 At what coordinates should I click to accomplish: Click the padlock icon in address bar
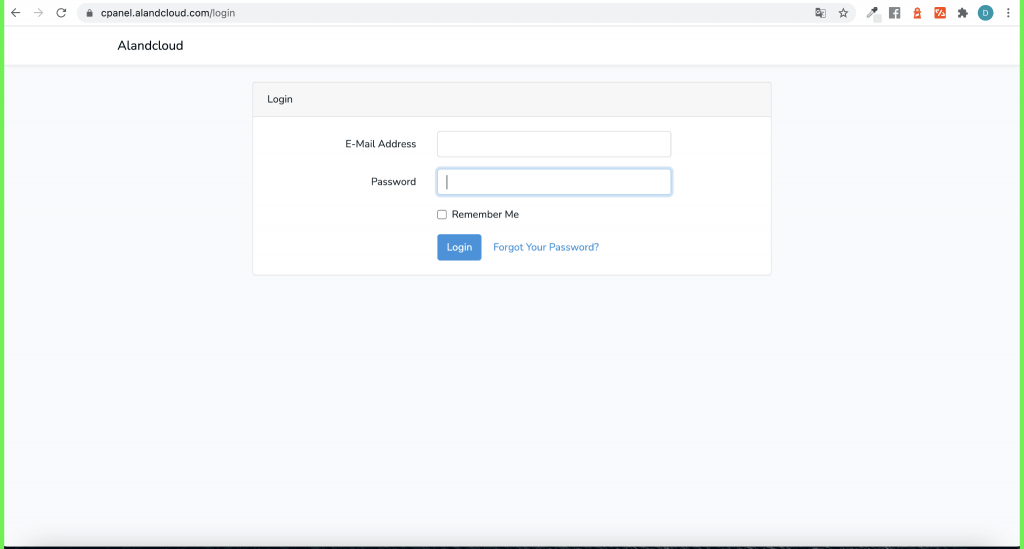[x=89, y=13]
